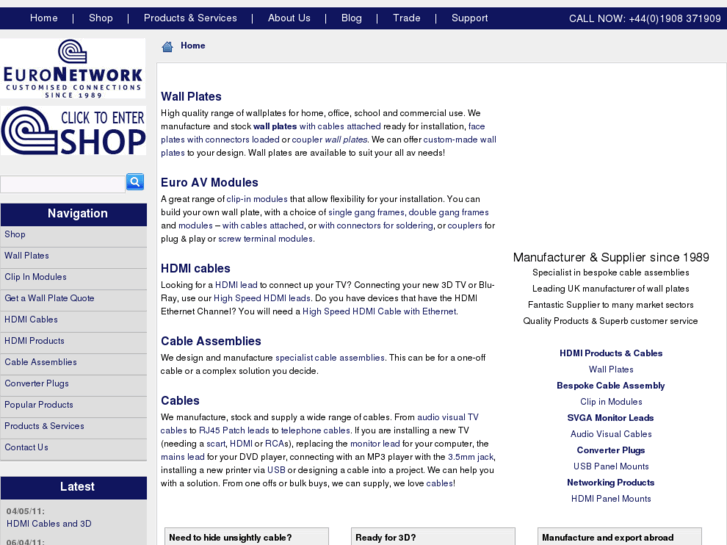The image size is (727, 545).
Task: Open Bespoke Cable Assembly link
Action: (611, 386)
